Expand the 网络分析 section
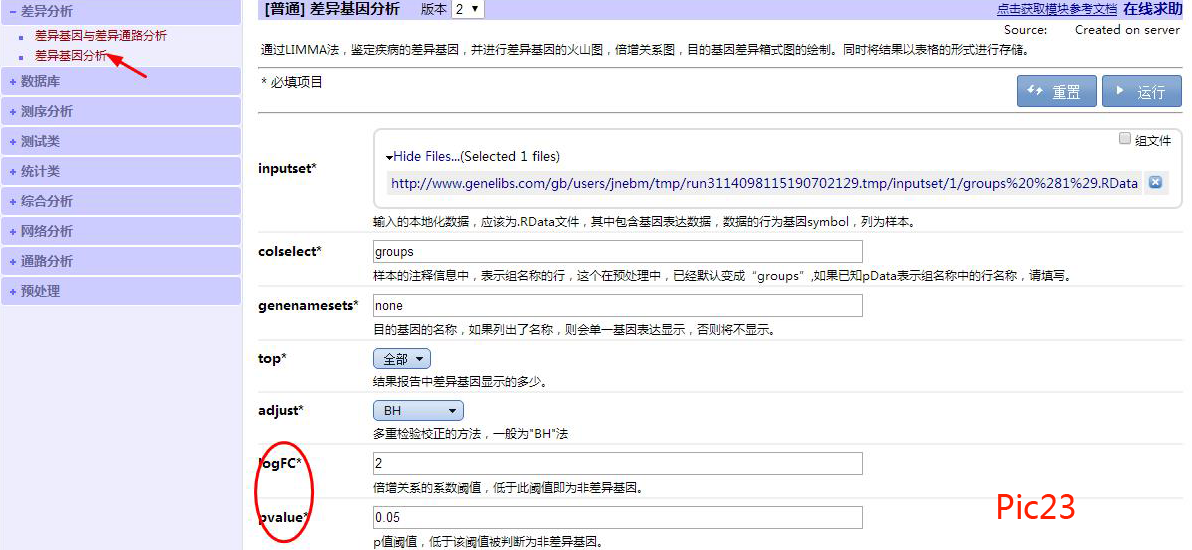 [x=47, y=231]
